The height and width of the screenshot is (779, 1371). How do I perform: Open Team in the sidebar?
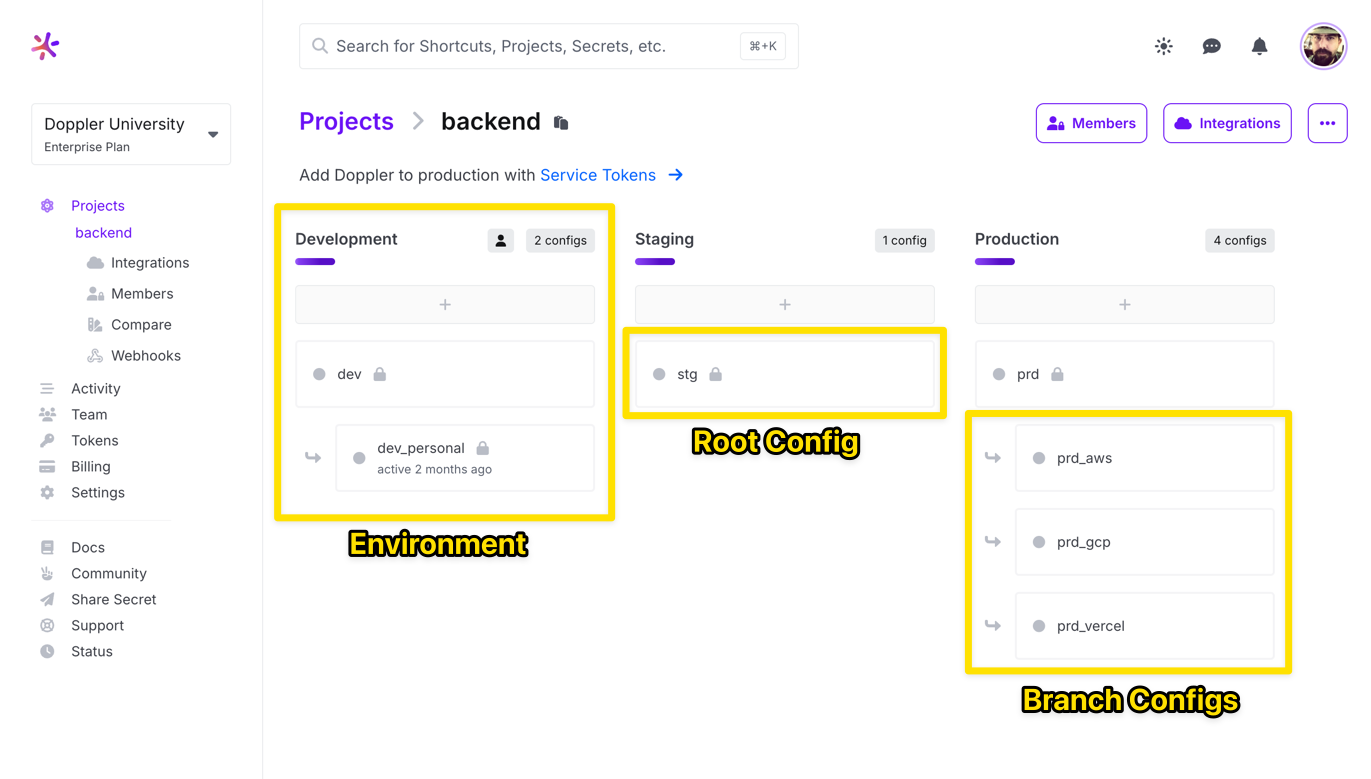pyautogui.click(x=89, y=415)
